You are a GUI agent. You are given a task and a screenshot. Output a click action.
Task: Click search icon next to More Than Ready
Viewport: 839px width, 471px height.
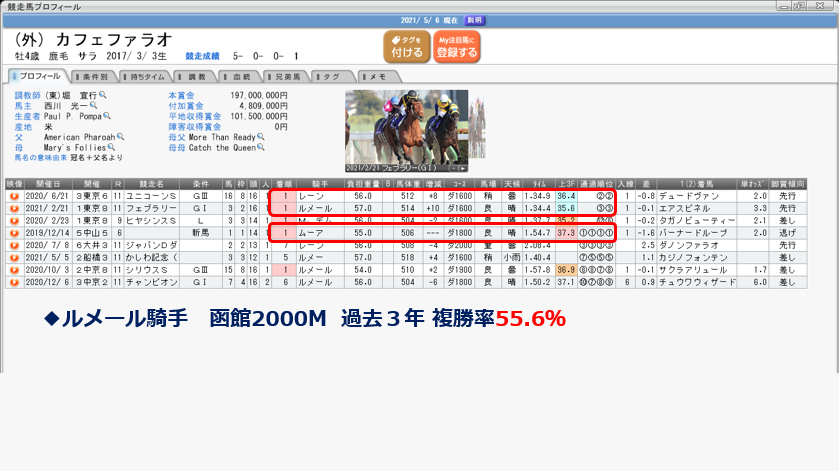coord(262,137)
